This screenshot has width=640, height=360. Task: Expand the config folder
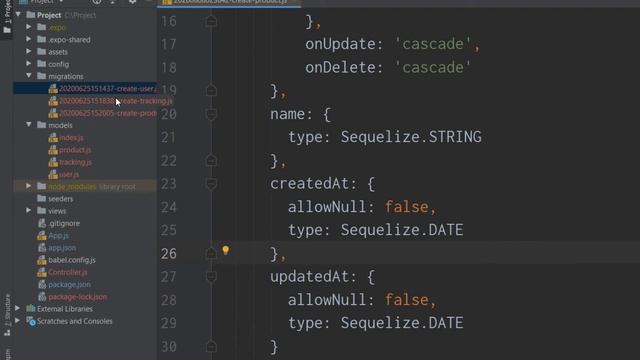29,64
